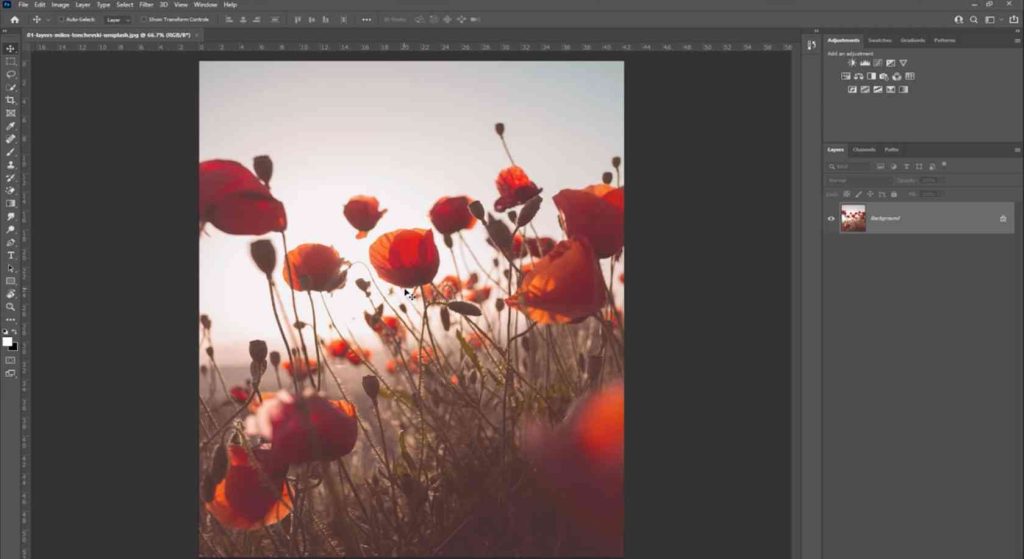1024x559 pixels.
Task: Toggle Quick Mask mode
Action: [10, 360]
